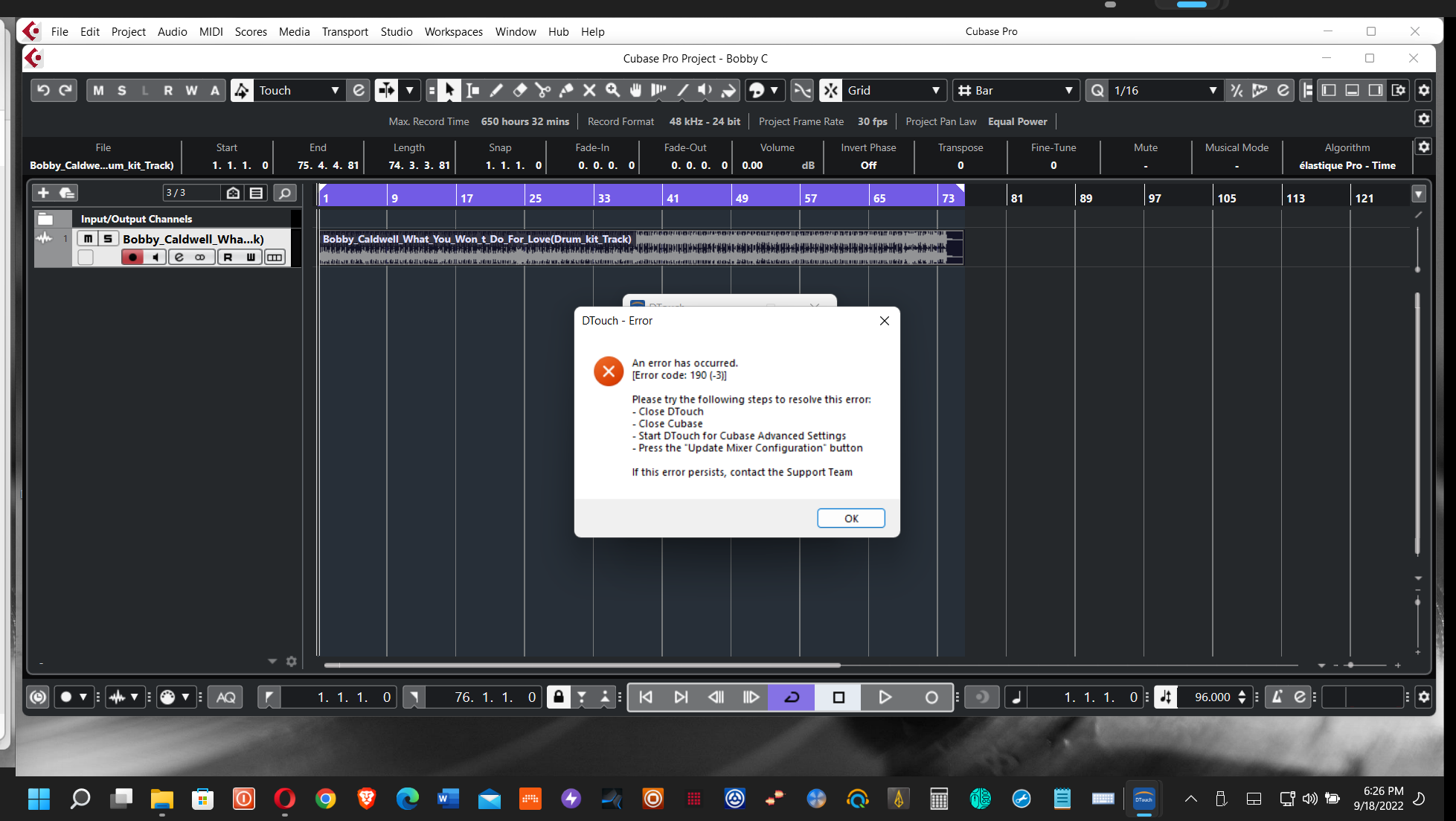
Task: Select the Bobby_Caldwell audio event clip
Action: pos(641,248)
